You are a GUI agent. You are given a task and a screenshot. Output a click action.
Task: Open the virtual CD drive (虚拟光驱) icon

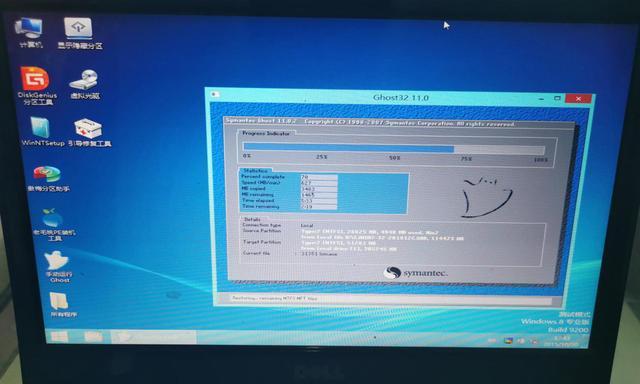click(85, 84)
